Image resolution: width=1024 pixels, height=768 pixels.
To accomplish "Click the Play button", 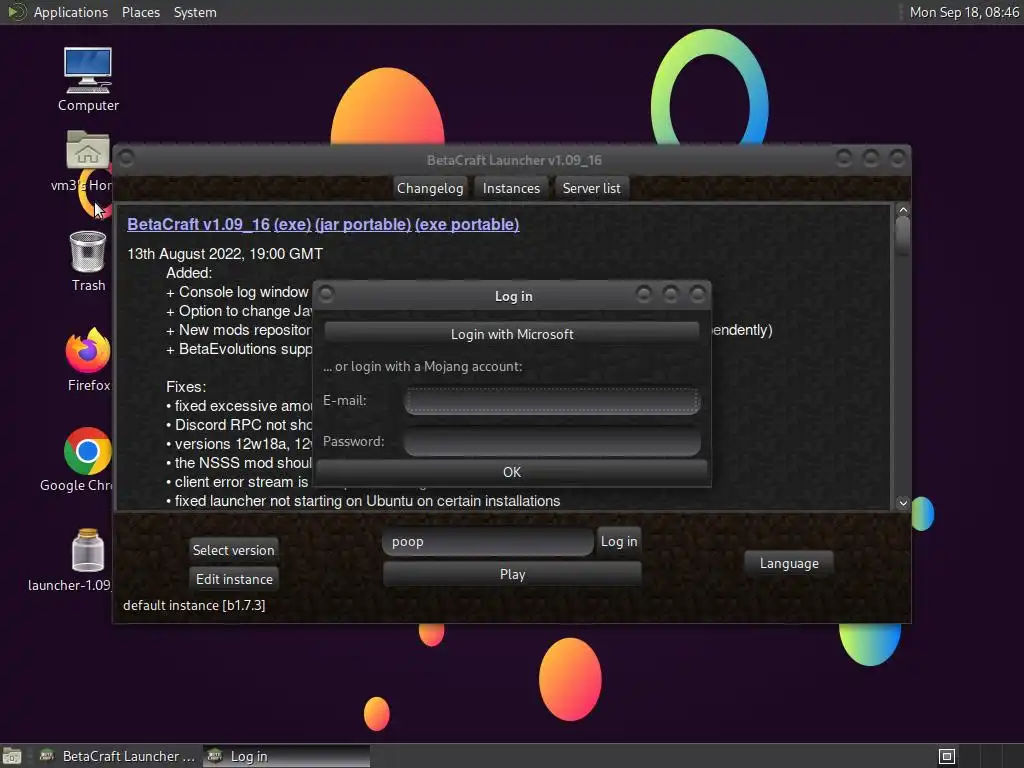I will pyautogui.click(x=513, y=574).
